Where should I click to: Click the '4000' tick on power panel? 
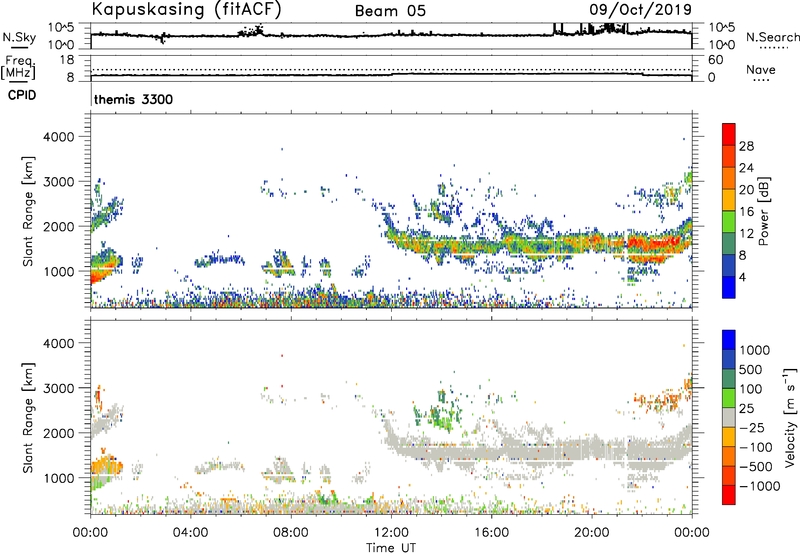59,137
